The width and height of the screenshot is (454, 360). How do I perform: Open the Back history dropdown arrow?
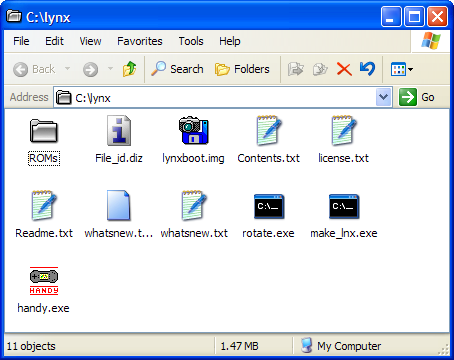point(67,69)
